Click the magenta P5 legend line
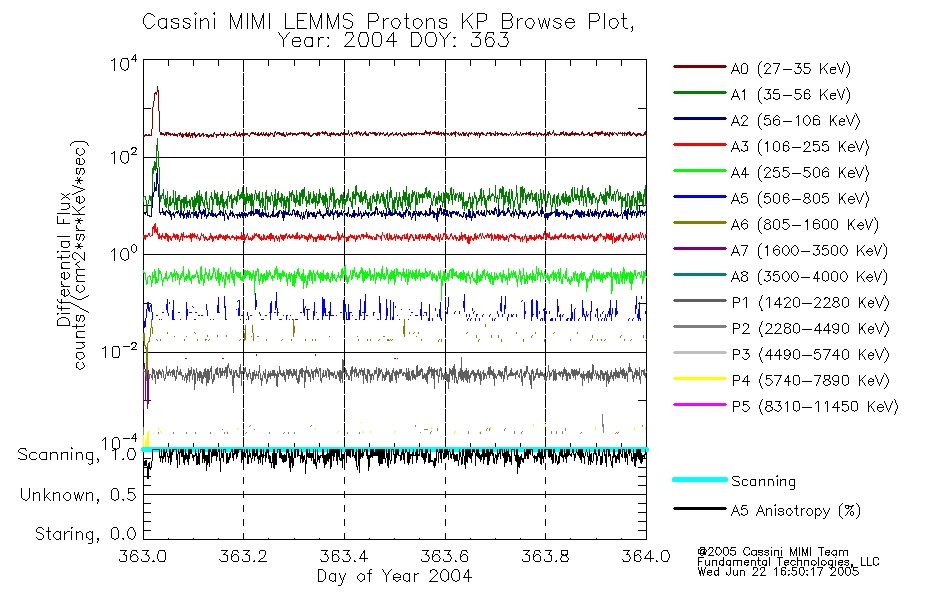The image size is (950, 600). pyautogui.click(x=700, y=404)
